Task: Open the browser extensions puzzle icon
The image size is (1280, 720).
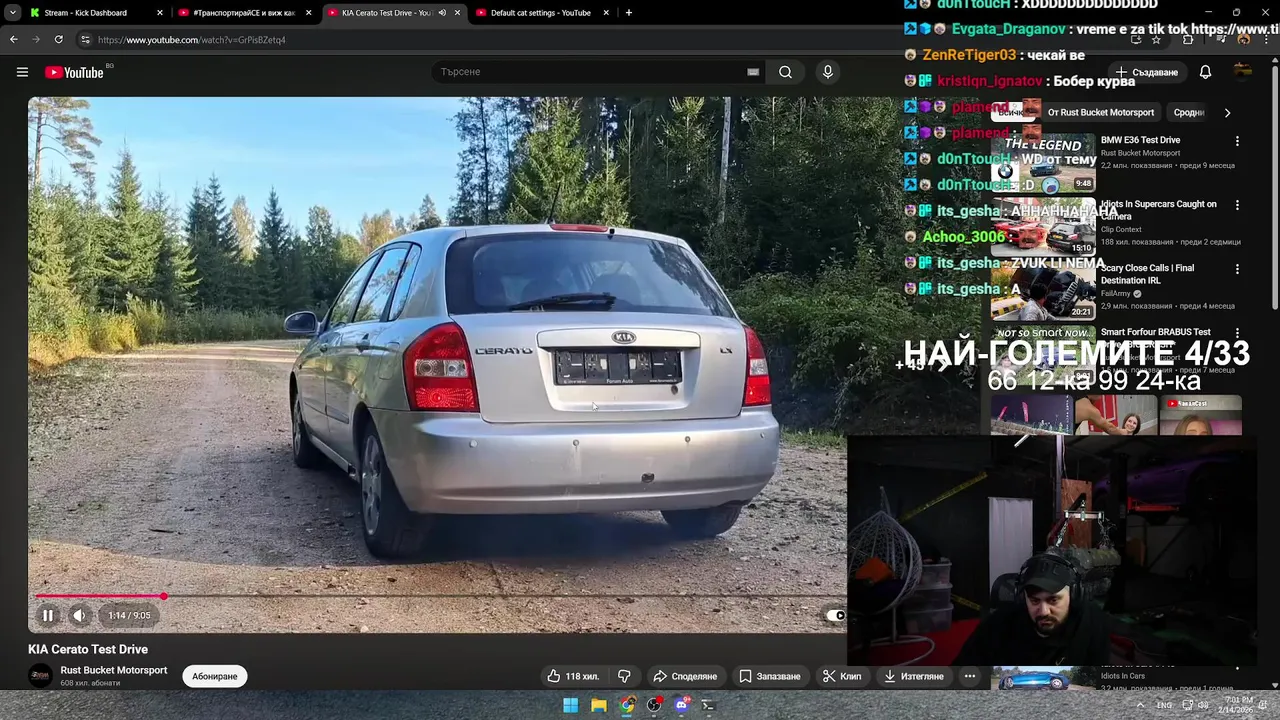Action: 1188,40
